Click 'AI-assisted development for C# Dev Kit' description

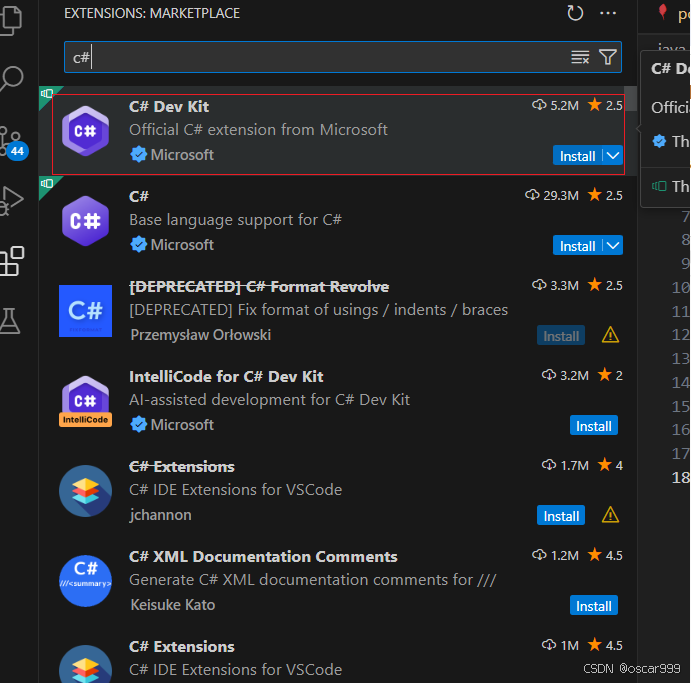(269, 400)
